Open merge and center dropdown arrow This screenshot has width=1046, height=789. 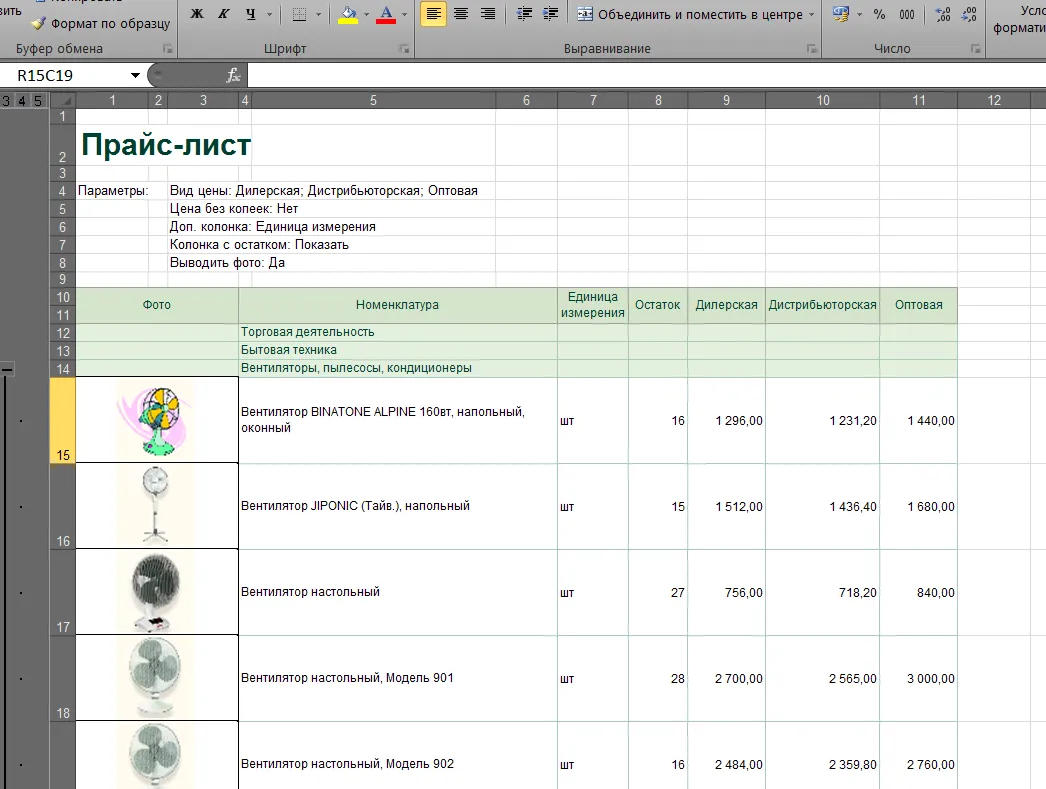point(811,14)
